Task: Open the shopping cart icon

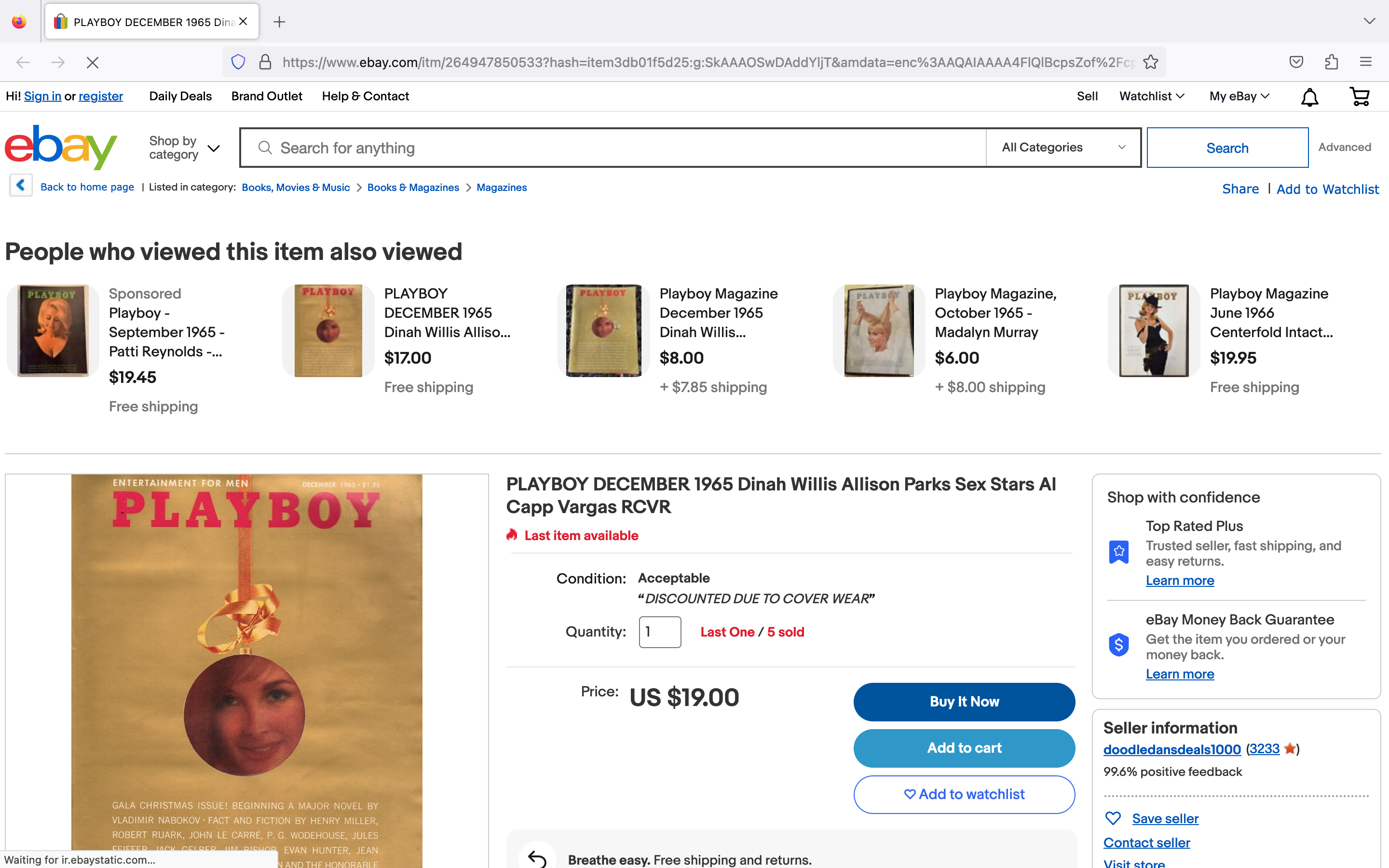Action: click(1359, 96)
